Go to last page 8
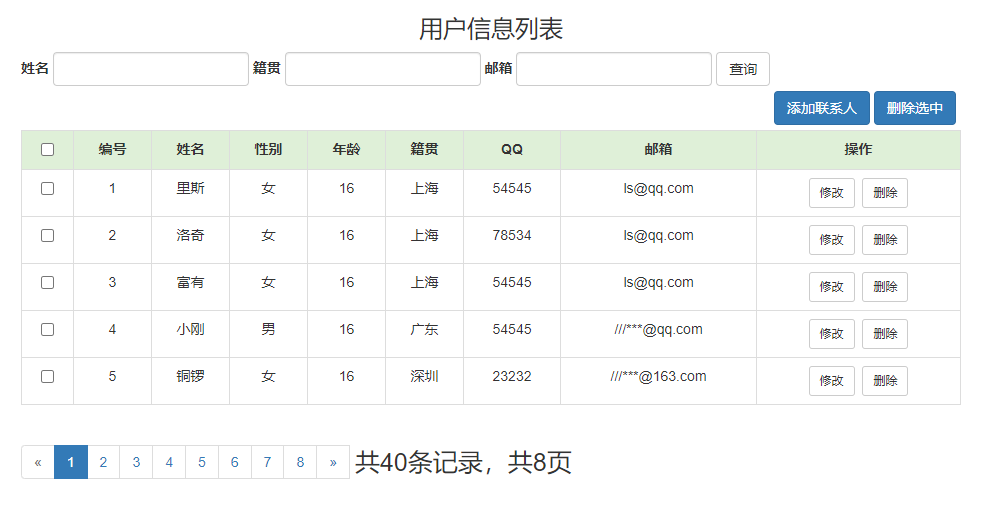991x510 pixels. coord(300,462)
